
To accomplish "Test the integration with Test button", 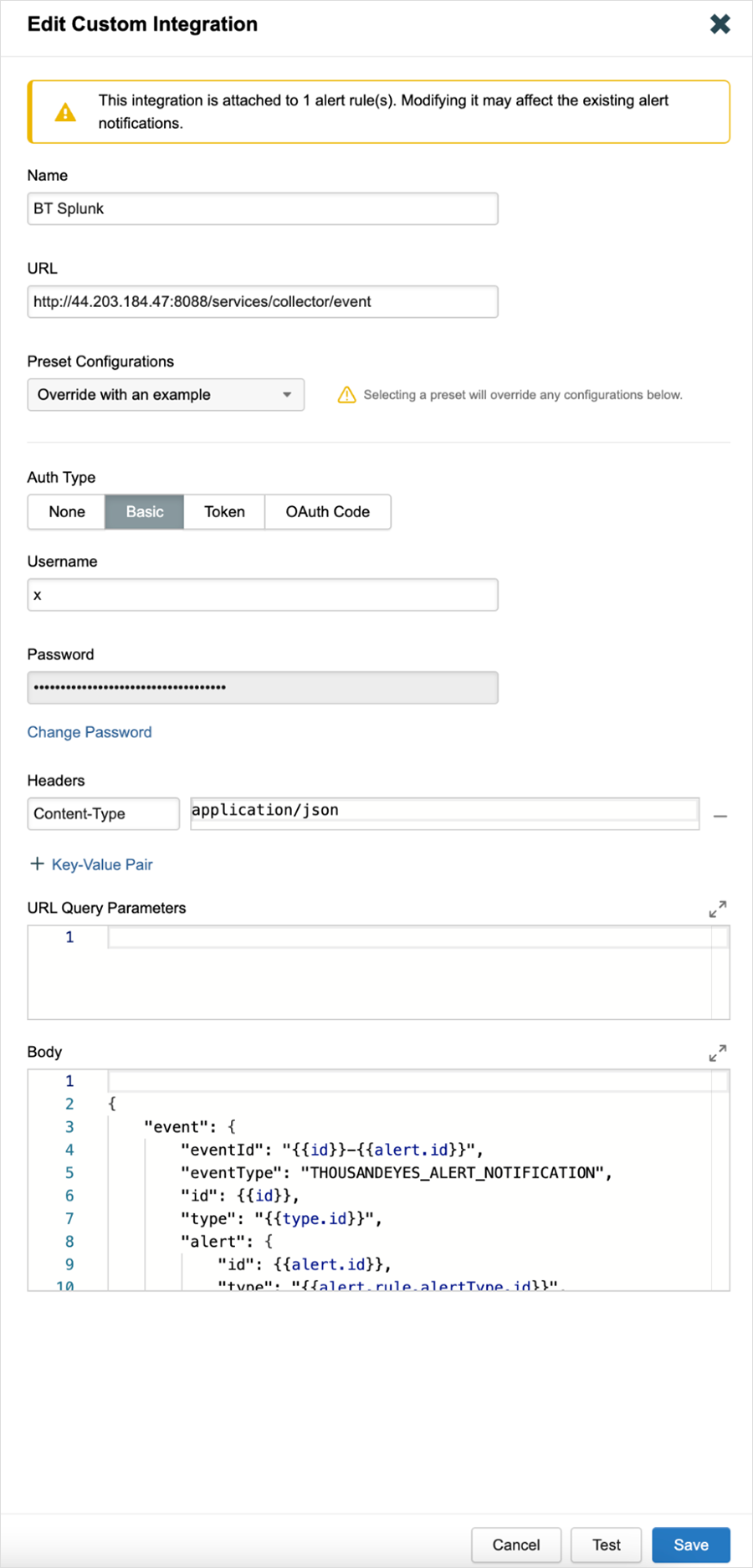I will tap(606, 1545).
